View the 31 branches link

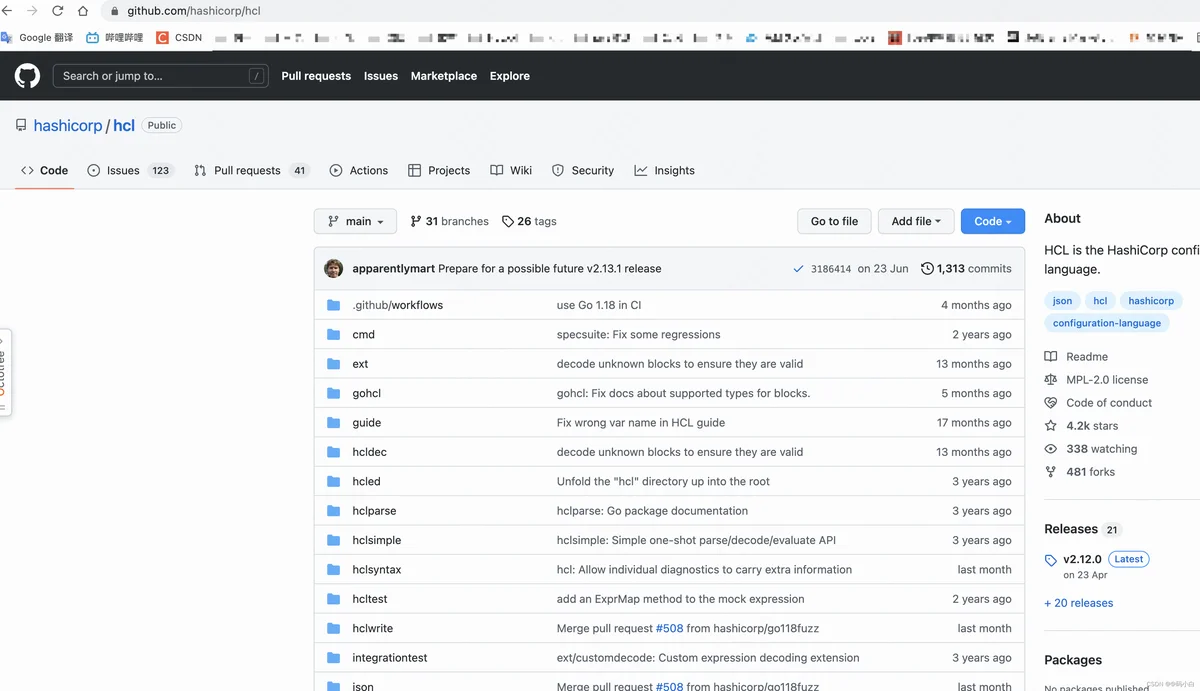(449, 221)
